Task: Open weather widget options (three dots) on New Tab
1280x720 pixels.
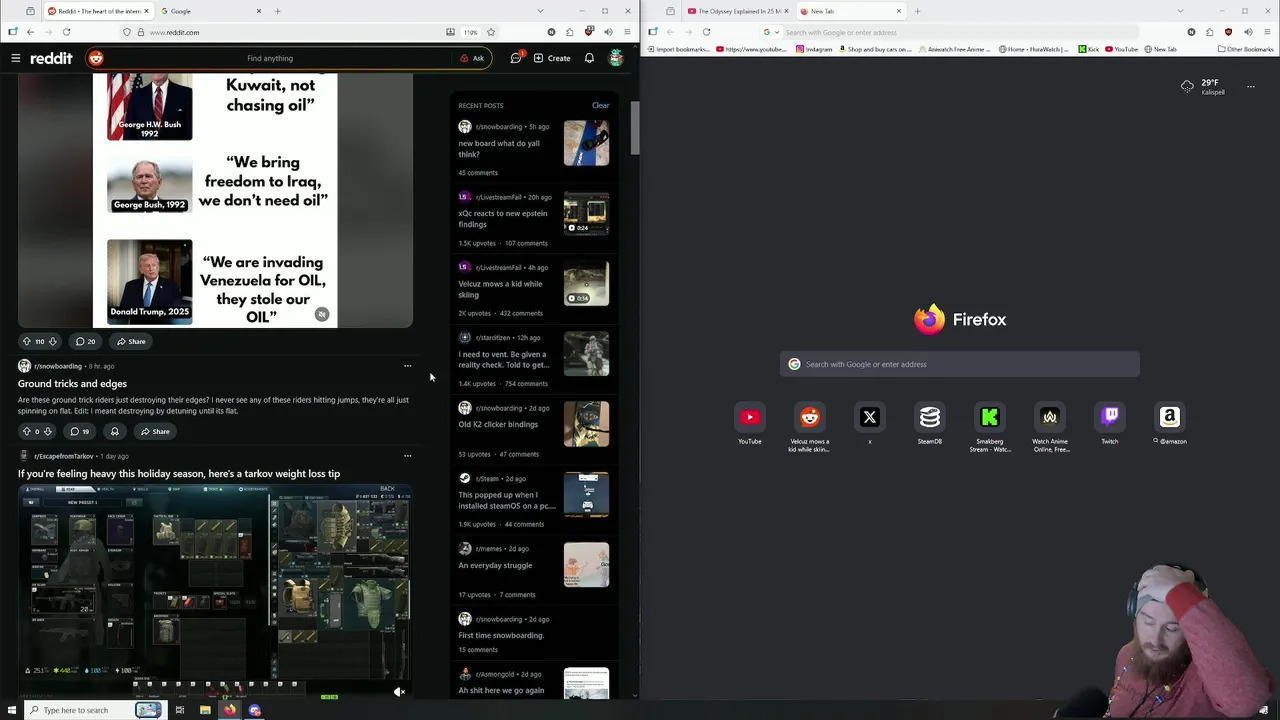Action: (x=1250, y=87)
